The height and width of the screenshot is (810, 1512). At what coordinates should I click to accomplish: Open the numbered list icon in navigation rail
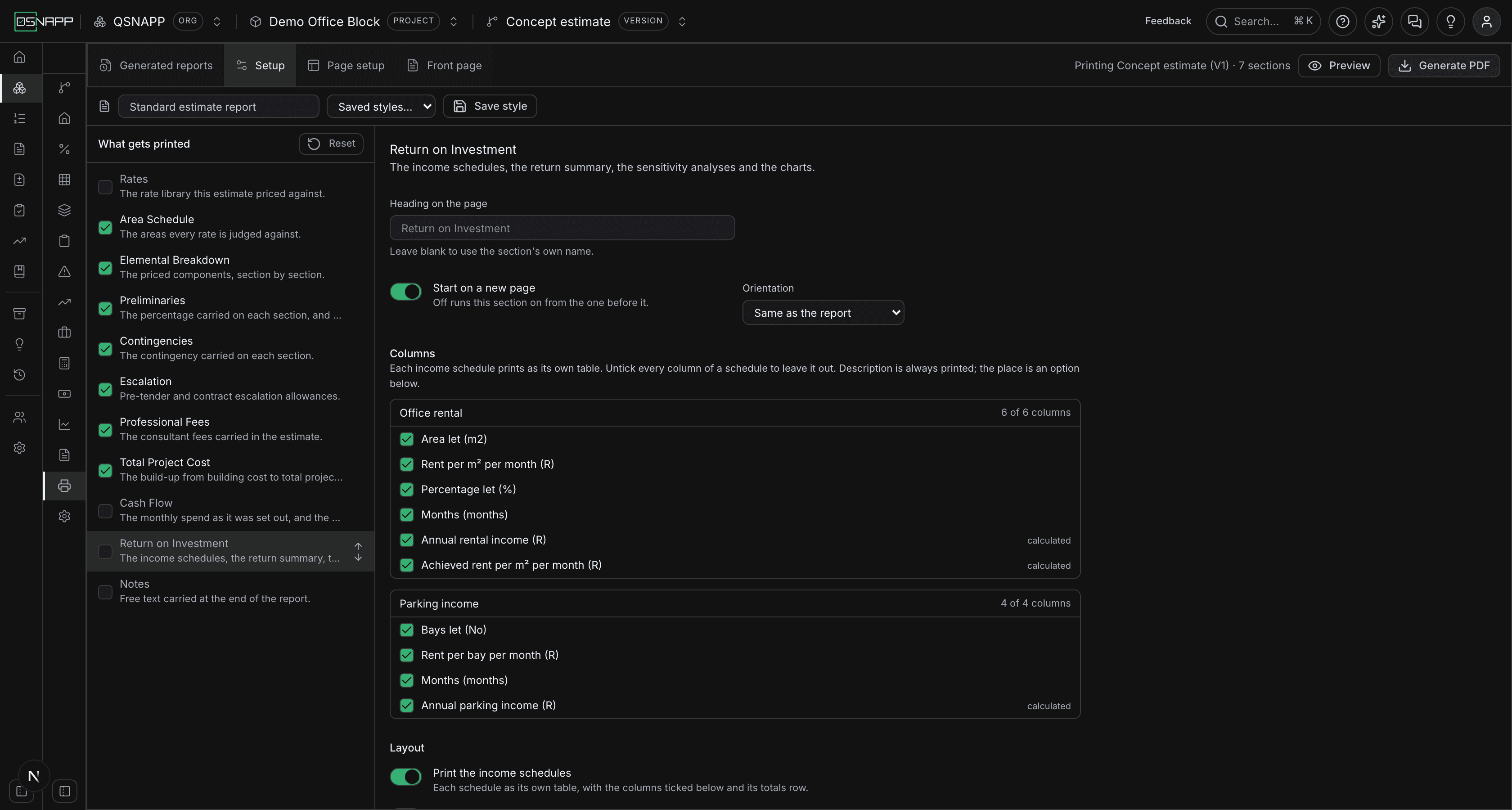(19, 118)
